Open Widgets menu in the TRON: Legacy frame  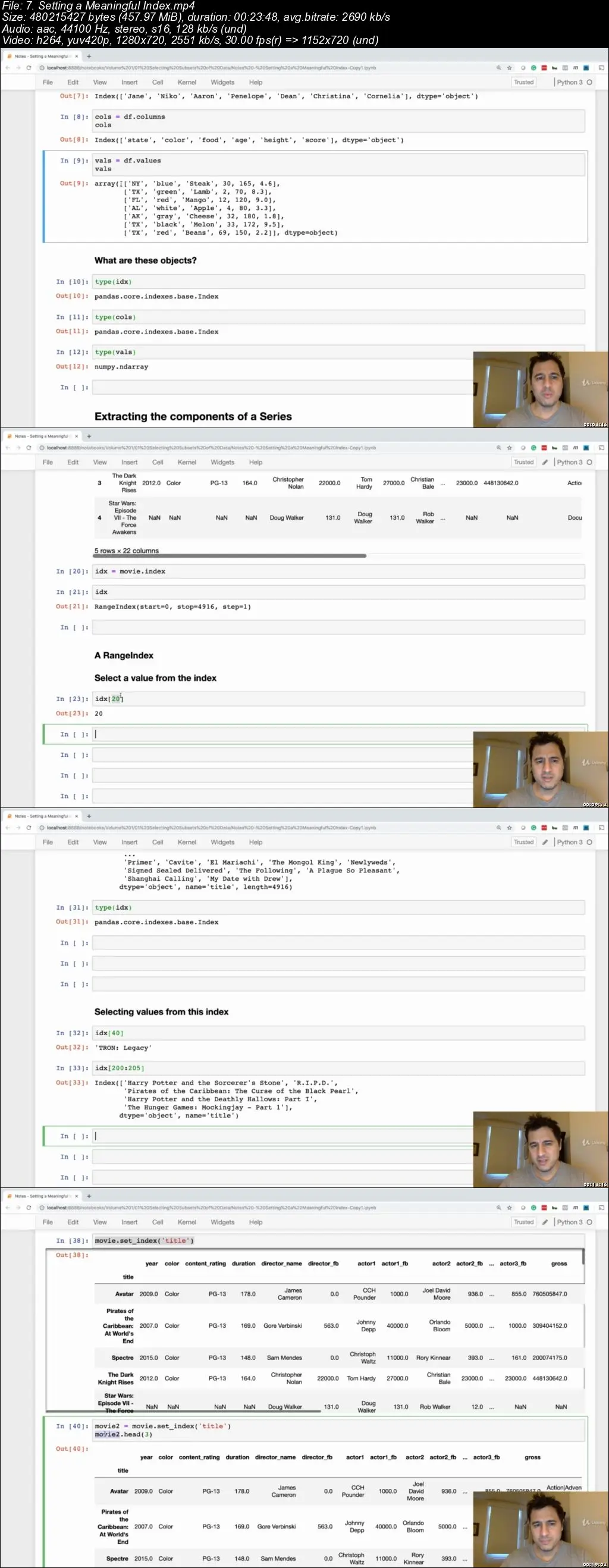tap(222, 842)
